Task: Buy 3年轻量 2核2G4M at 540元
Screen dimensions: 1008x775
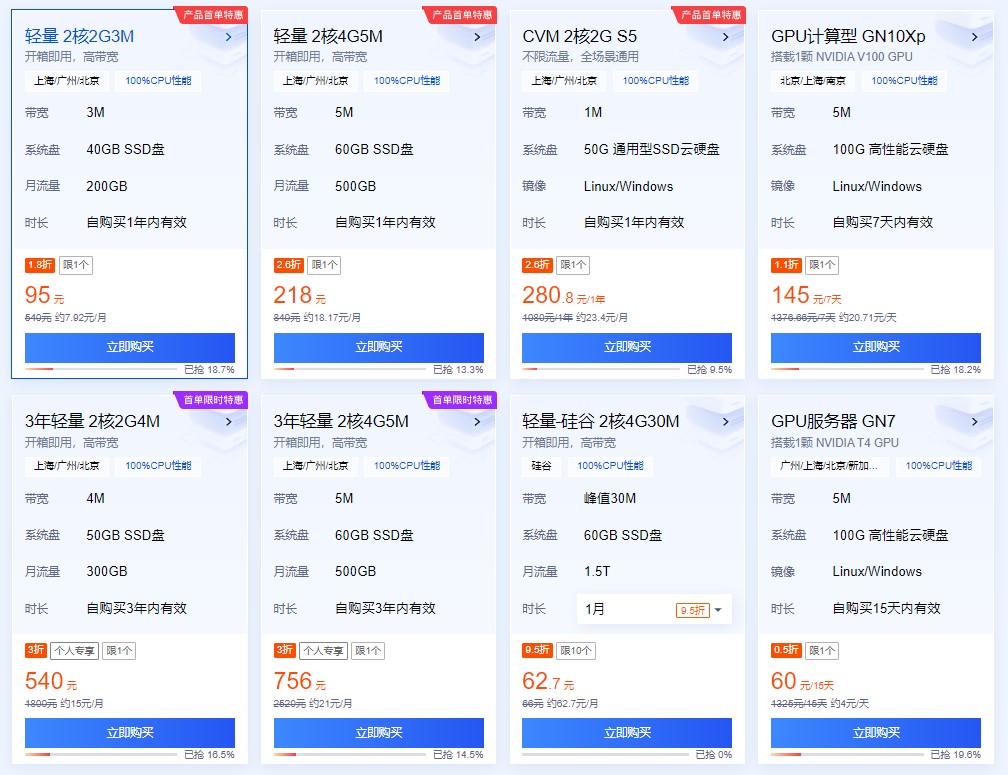Action: tap(130, 733)
